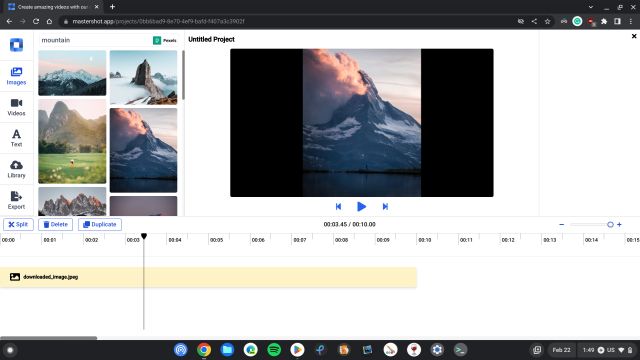Click the browser address bar URL
The width and height of the screenshot is (640, 360).
pyautogui.click(x=158, y=21)
